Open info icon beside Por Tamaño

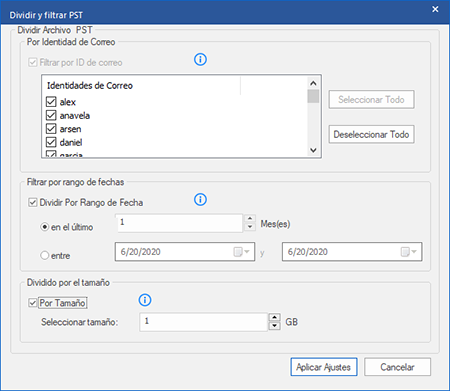145,300
